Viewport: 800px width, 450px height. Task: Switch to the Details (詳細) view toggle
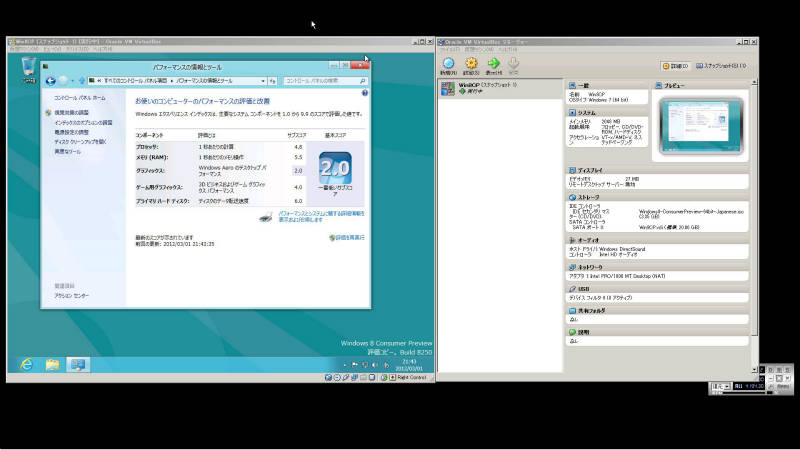point(677,66)
